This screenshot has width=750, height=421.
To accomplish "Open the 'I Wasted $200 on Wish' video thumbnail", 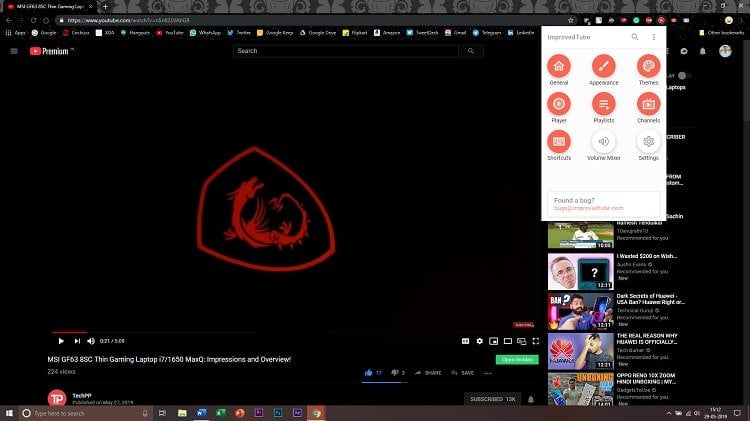I will pyautogui.click(x=580, y=271).
